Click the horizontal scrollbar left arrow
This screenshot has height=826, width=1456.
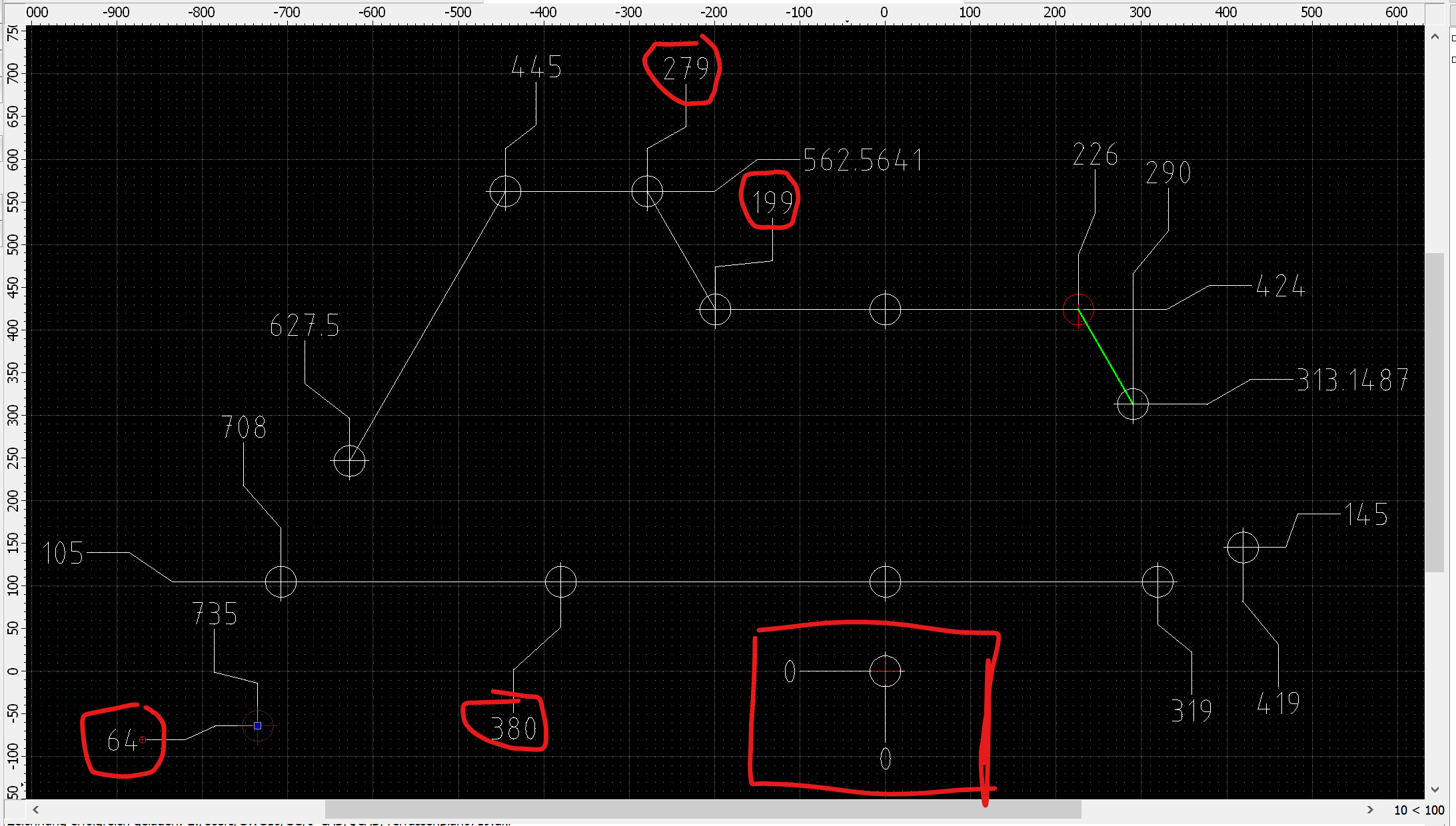coord(36,809)
